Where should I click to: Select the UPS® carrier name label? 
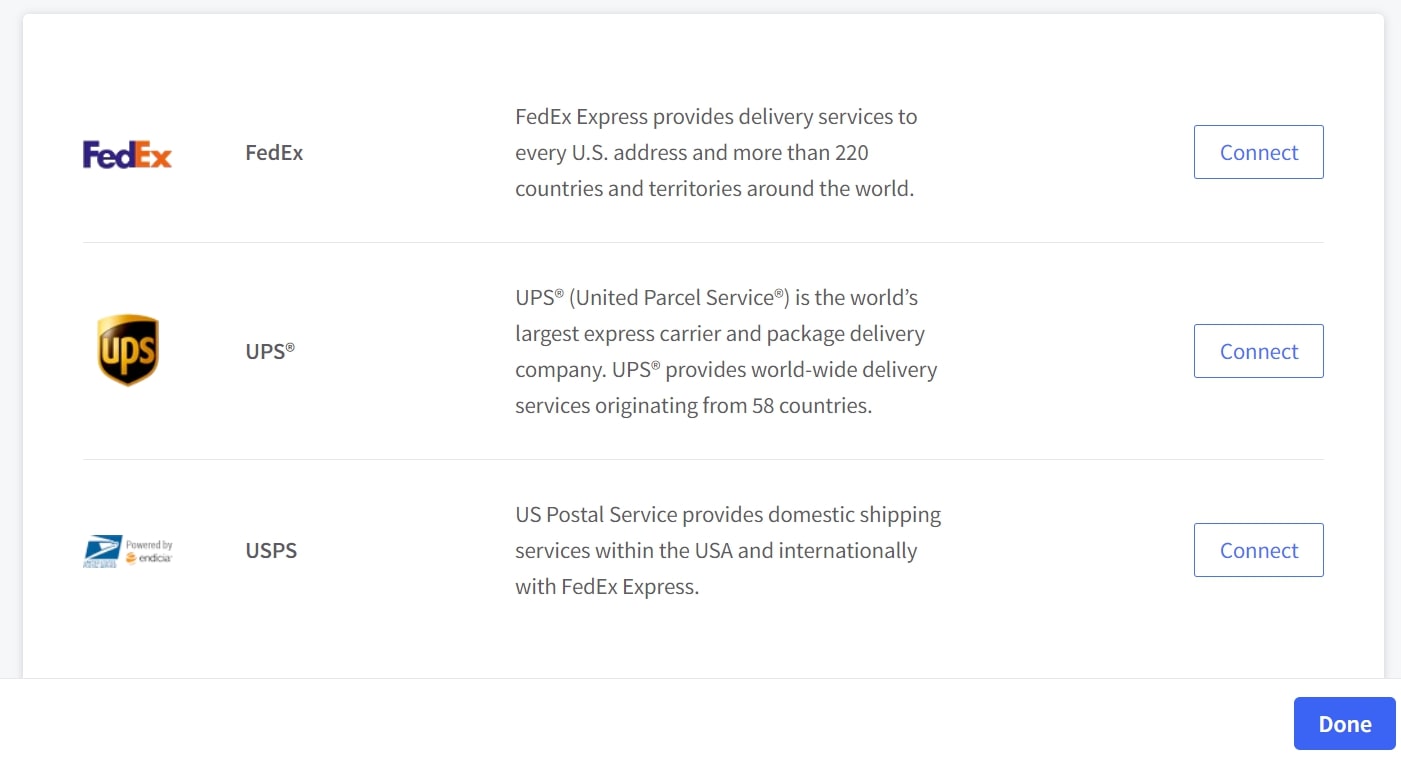pyautogui.click(x=270, y=352)
